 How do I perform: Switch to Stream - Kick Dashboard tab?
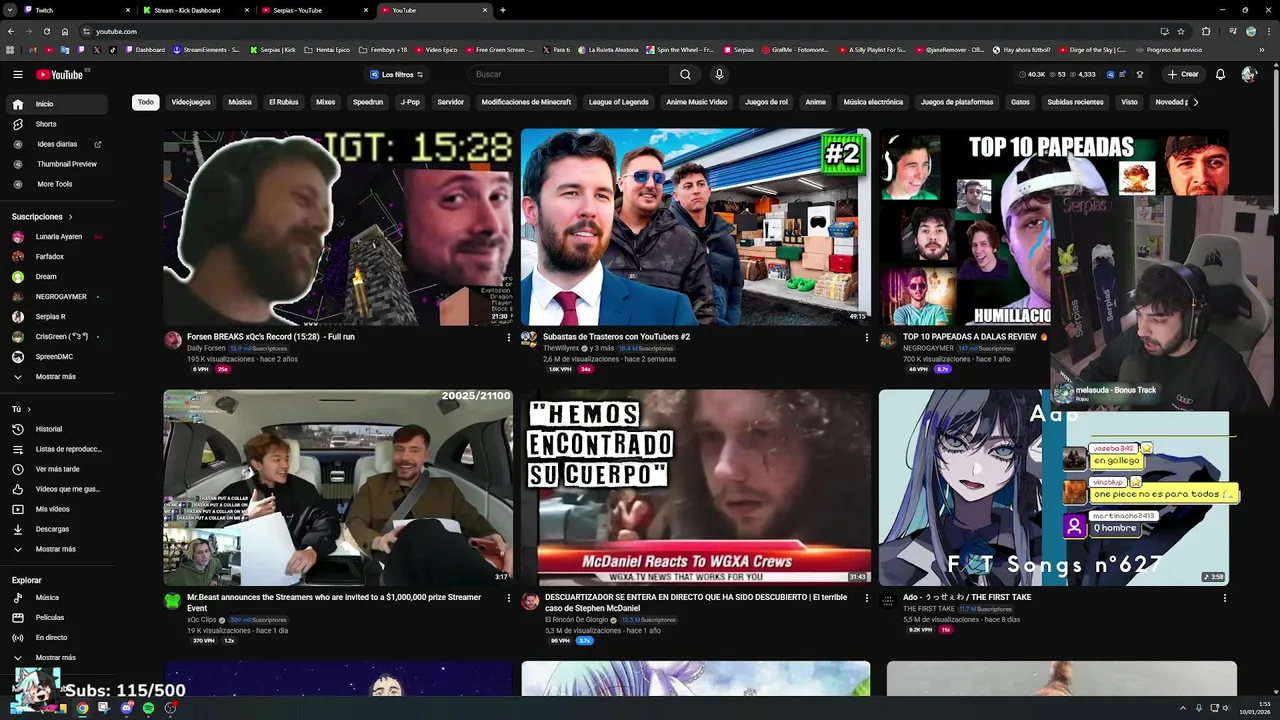195,10
